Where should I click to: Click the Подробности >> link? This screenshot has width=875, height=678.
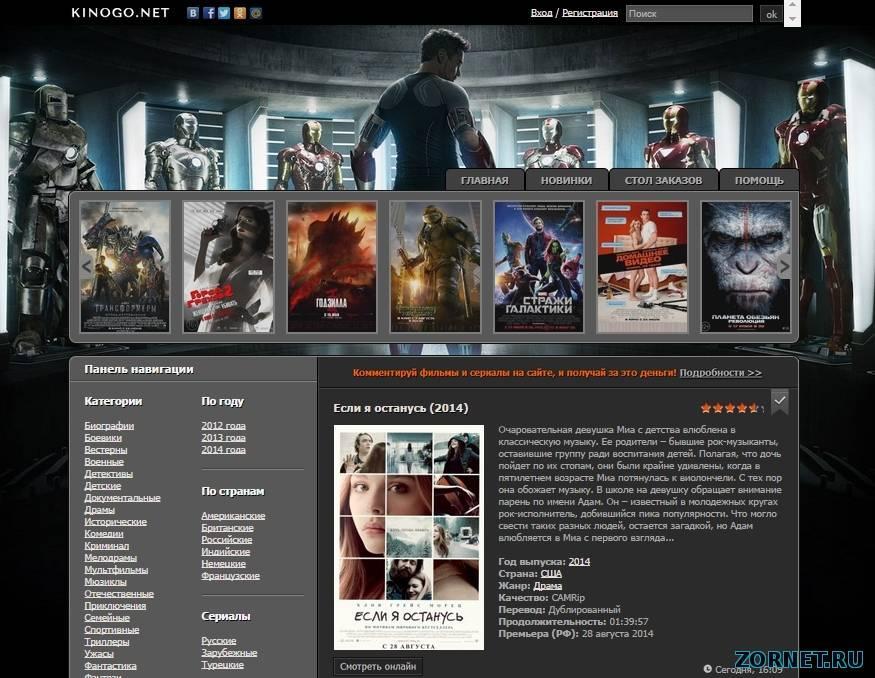(720, 373)
